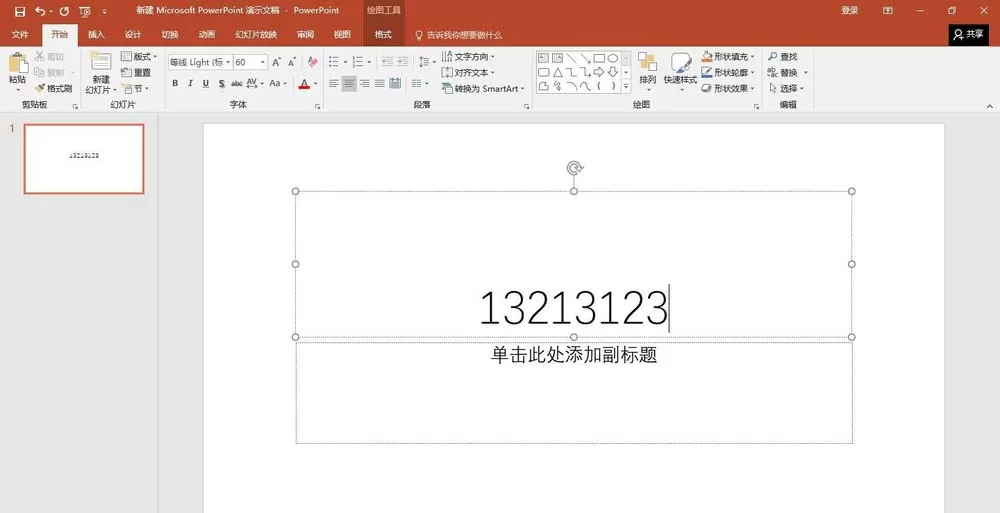The height and width of the screenshot is (513, 1000).
Task: Click the Find (查找) magnifier button
Action: coord(783,57)
